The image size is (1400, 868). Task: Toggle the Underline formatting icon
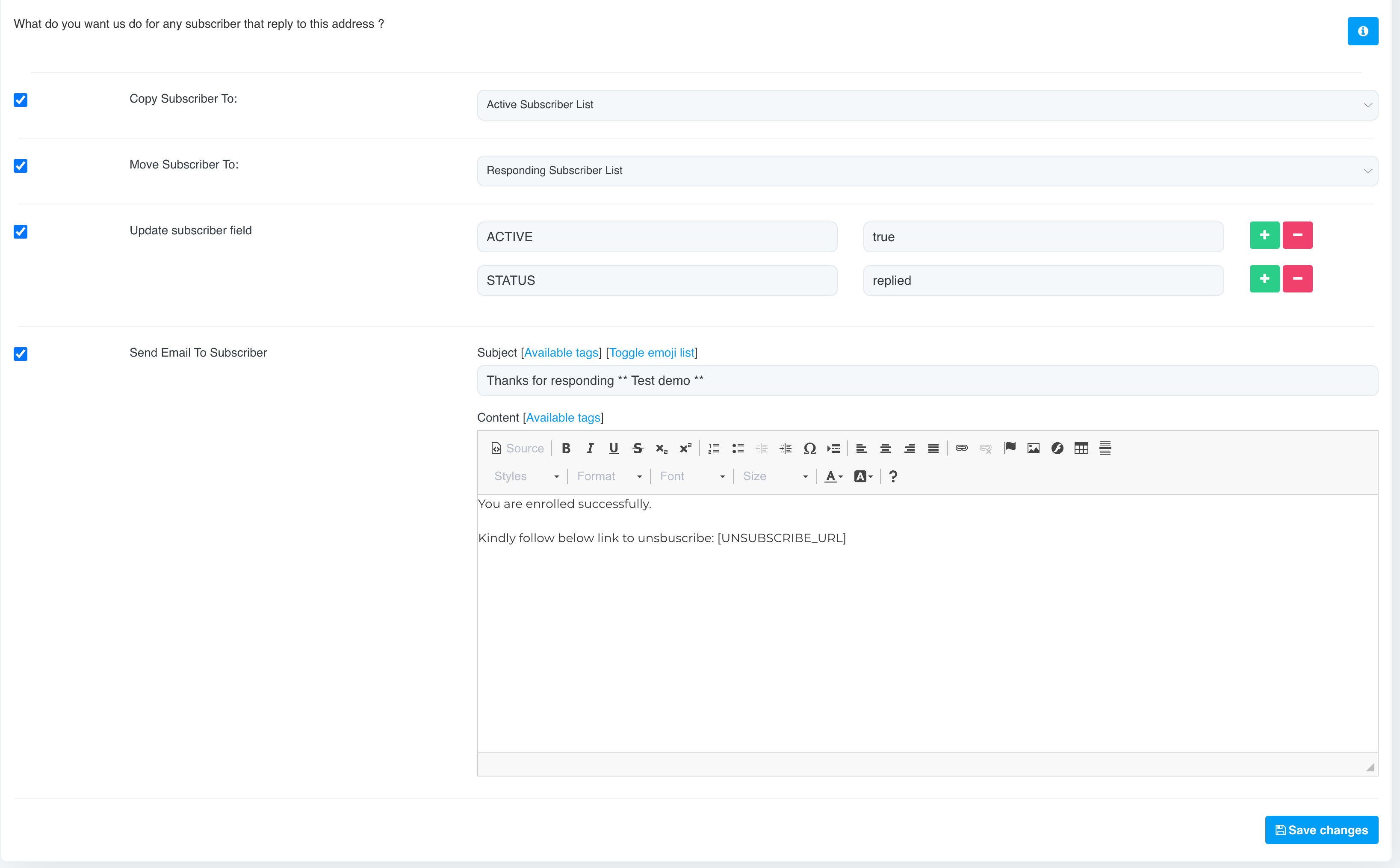(x=614, y=449)
